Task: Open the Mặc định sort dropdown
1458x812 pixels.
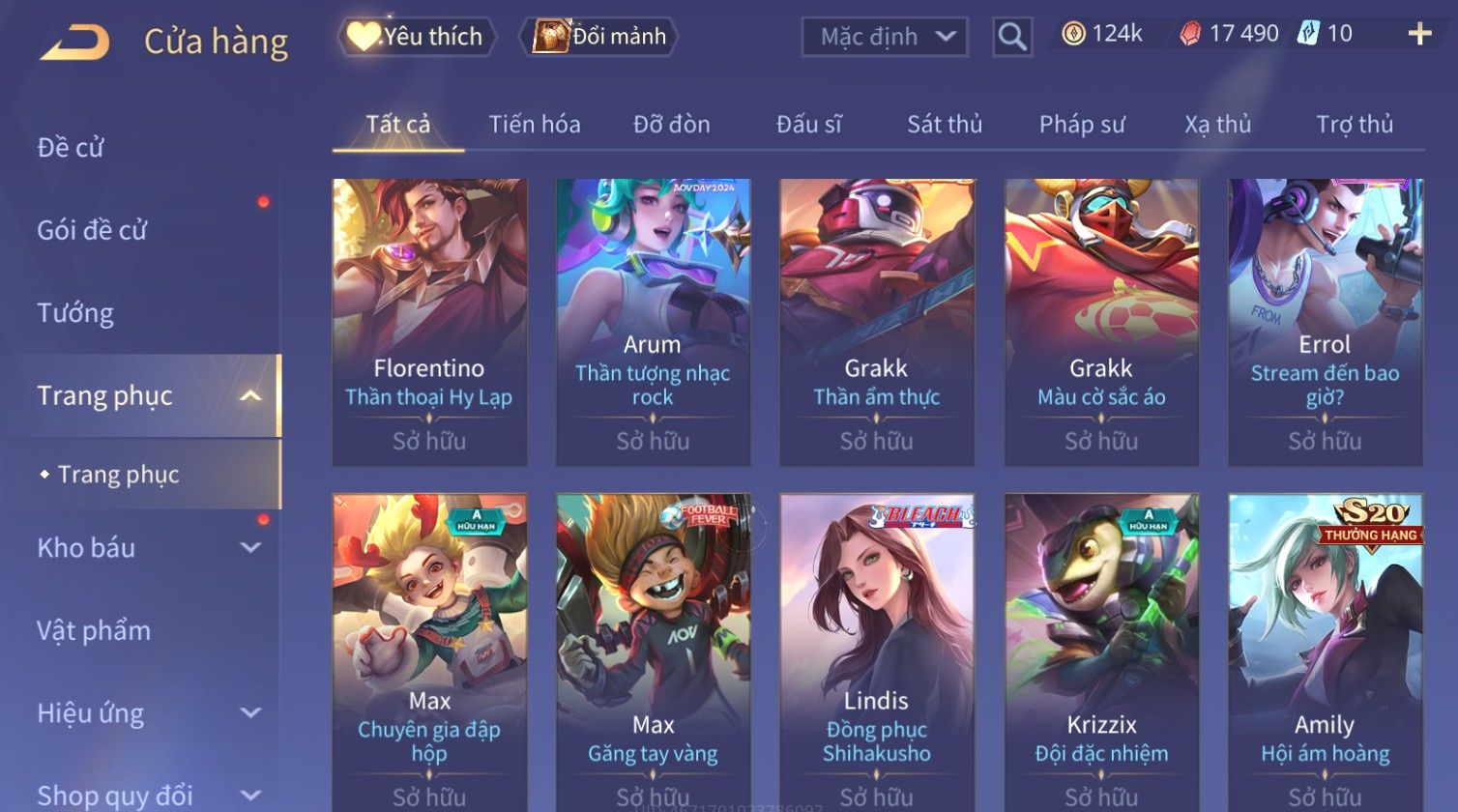Action: (x=885, y=37)
